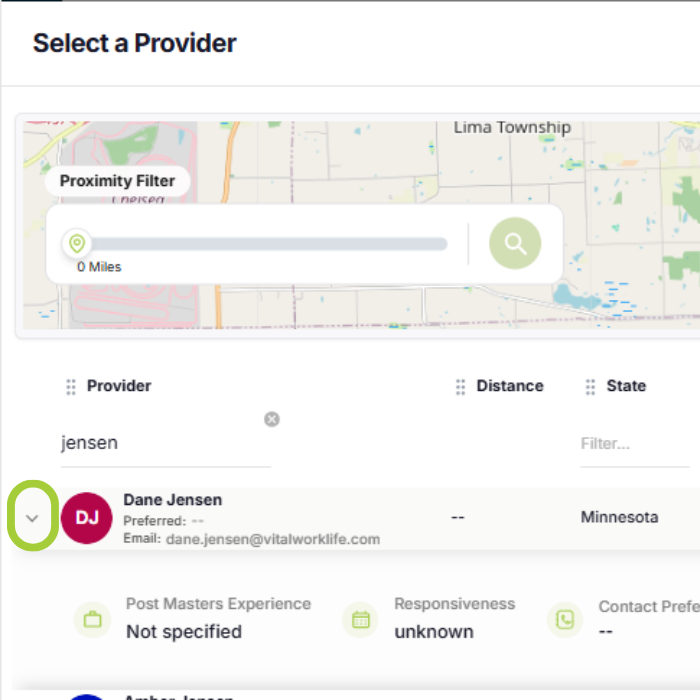The height and width of the screenshot is (700, 700).
Task: Click the Distance column drag handle icon
Action: point(460,387)
